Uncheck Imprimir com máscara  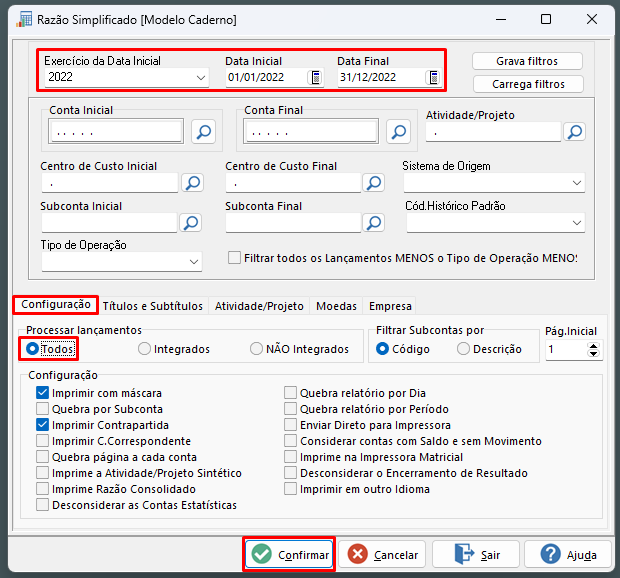click(42, 393)
